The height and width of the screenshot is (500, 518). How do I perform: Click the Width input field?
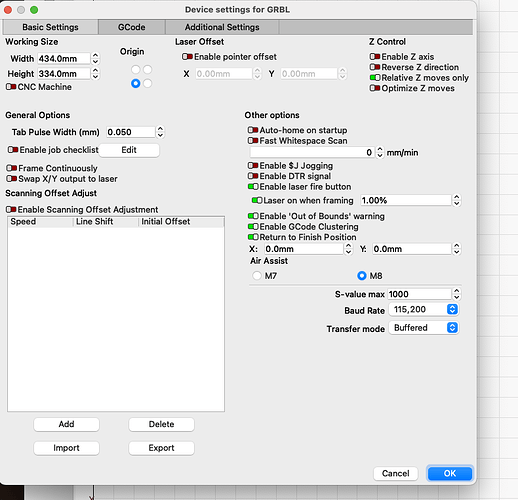pos(64,59)
